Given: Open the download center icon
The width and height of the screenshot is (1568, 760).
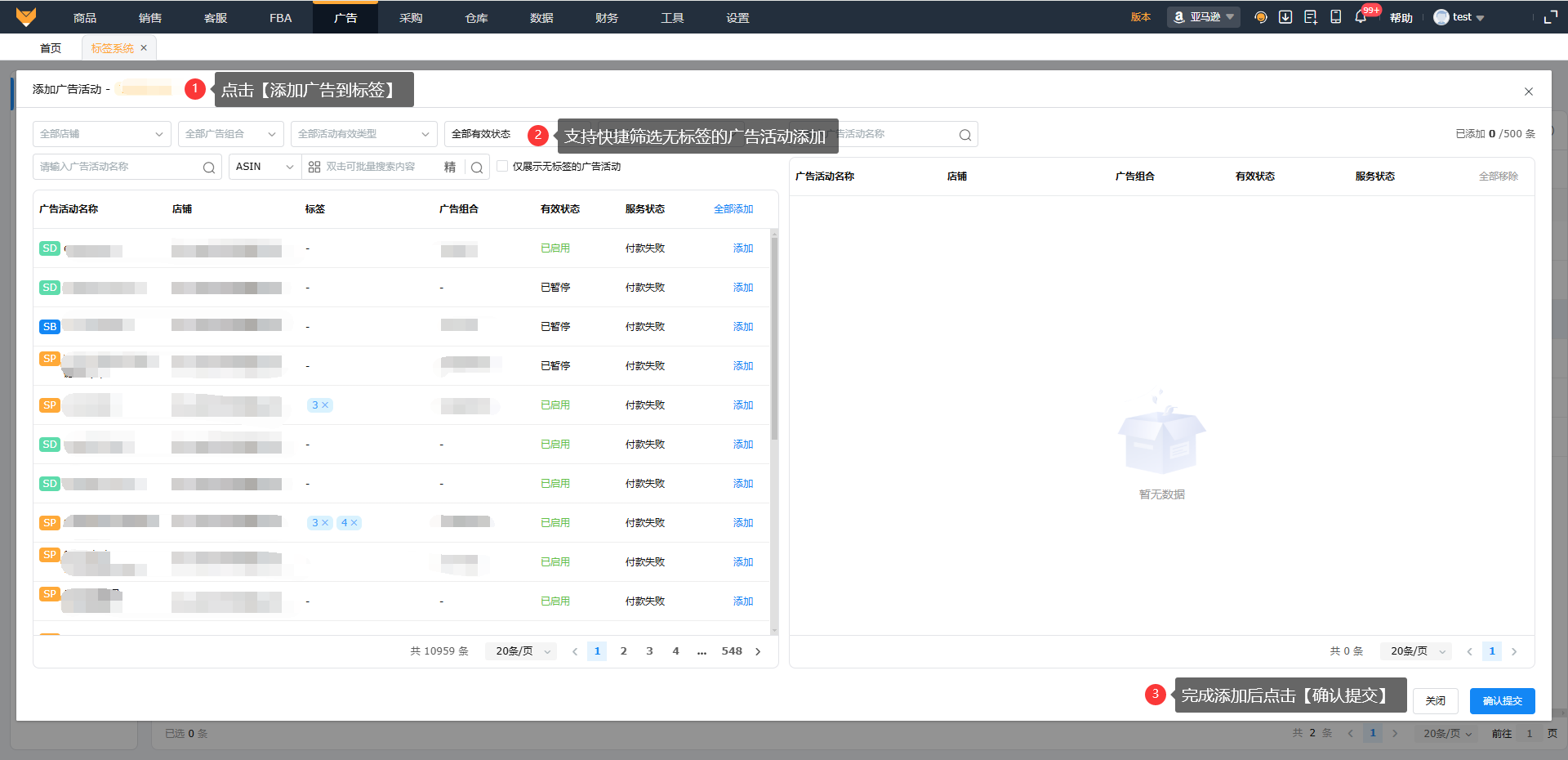Looking at the screenshot, I should 1285,17.
